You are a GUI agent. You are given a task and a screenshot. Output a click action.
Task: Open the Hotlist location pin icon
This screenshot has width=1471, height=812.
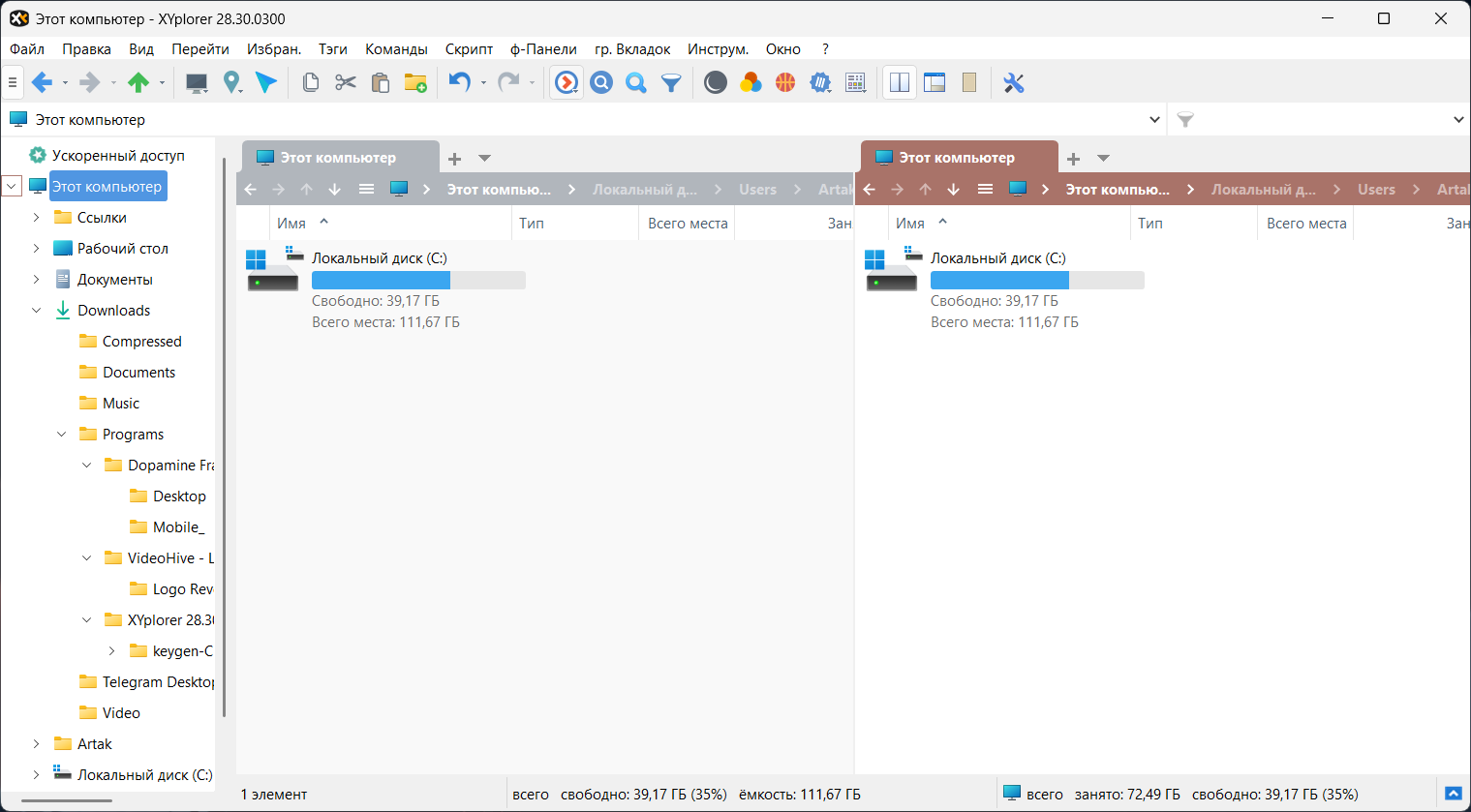tap(231, 83)
